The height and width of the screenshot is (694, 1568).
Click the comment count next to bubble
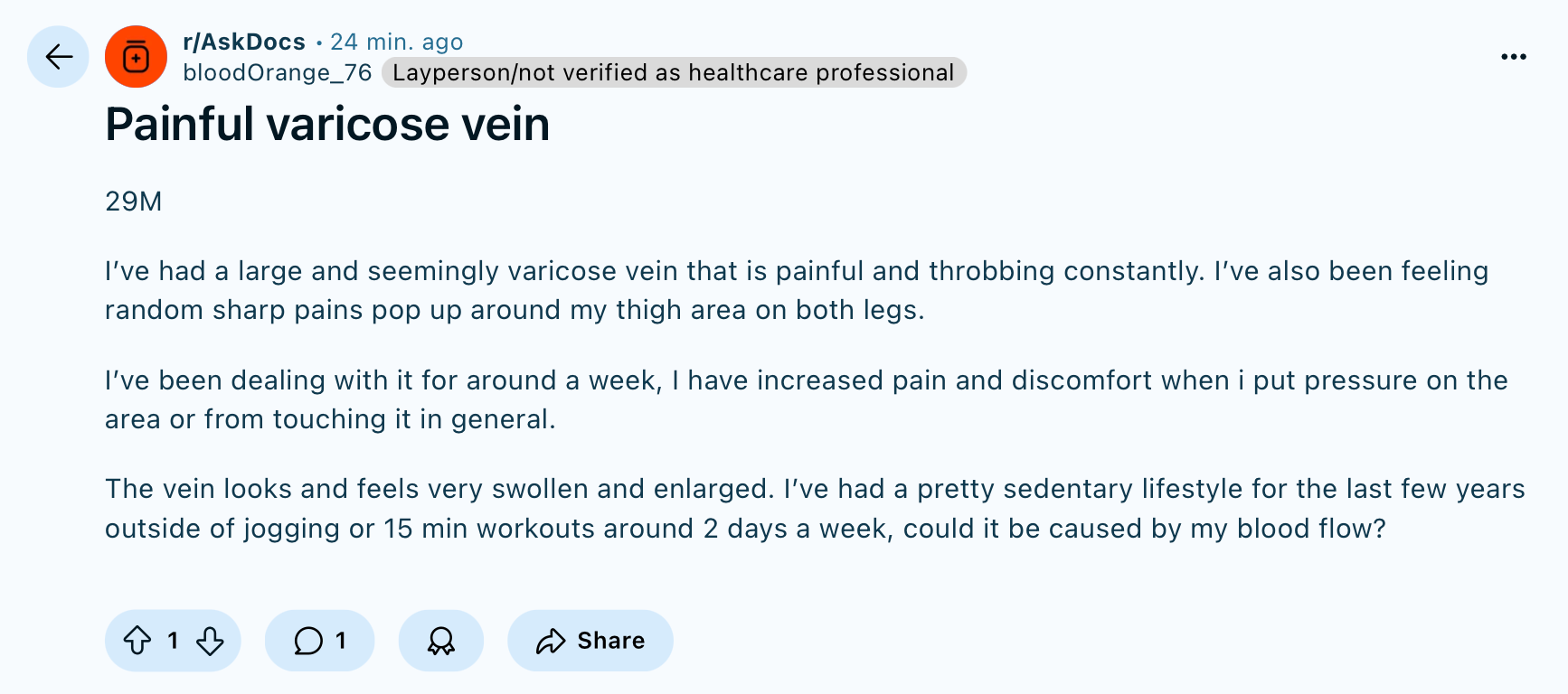point(341,641)
